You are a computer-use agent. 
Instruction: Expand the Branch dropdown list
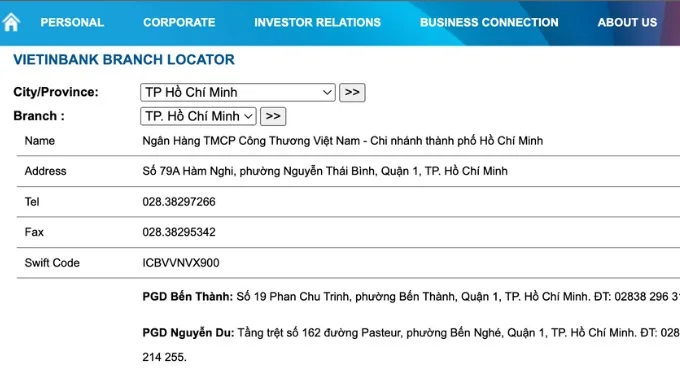(198, 116)
